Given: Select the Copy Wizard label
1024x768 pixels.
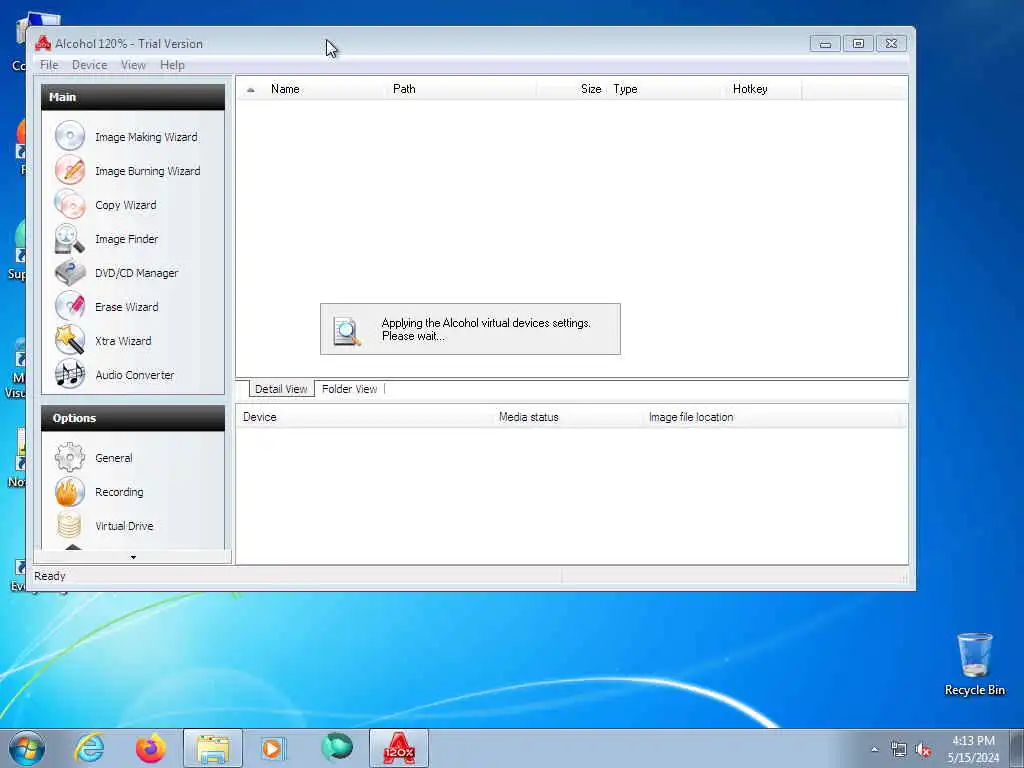Looking at the screenshot, I should pos(125,205).
